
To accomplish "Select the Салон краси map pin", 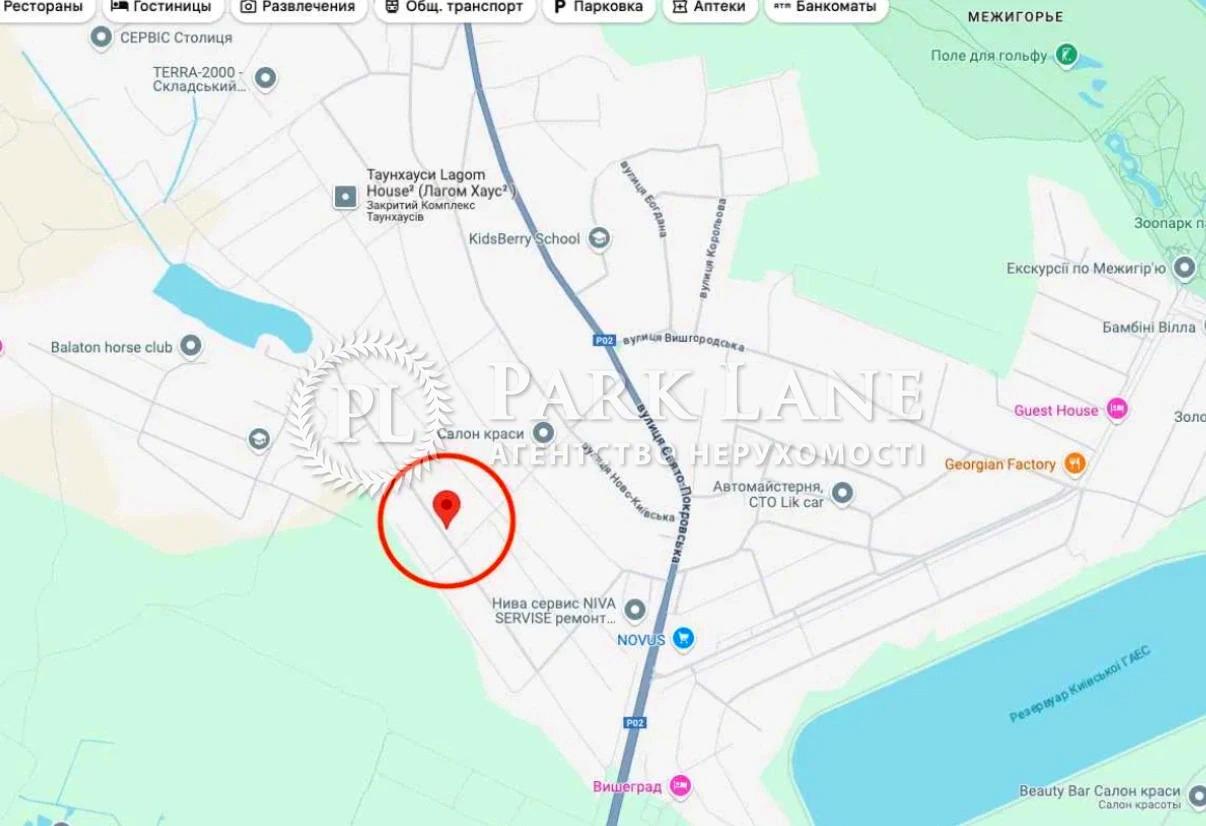I will click(543, 433).
